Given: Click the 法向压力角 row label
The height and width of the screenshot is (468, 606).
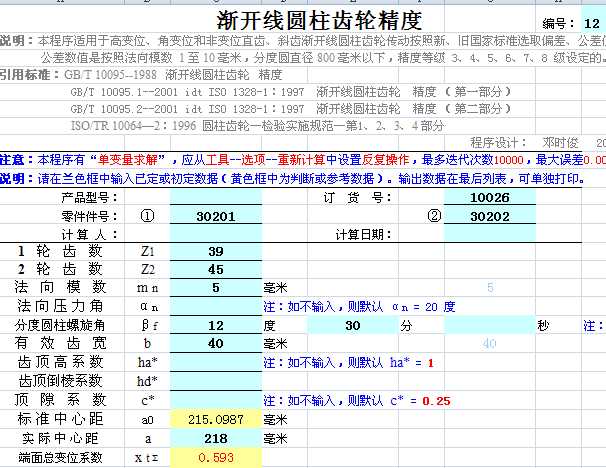Looking at the screenshot, I should [x=60, y=306].
